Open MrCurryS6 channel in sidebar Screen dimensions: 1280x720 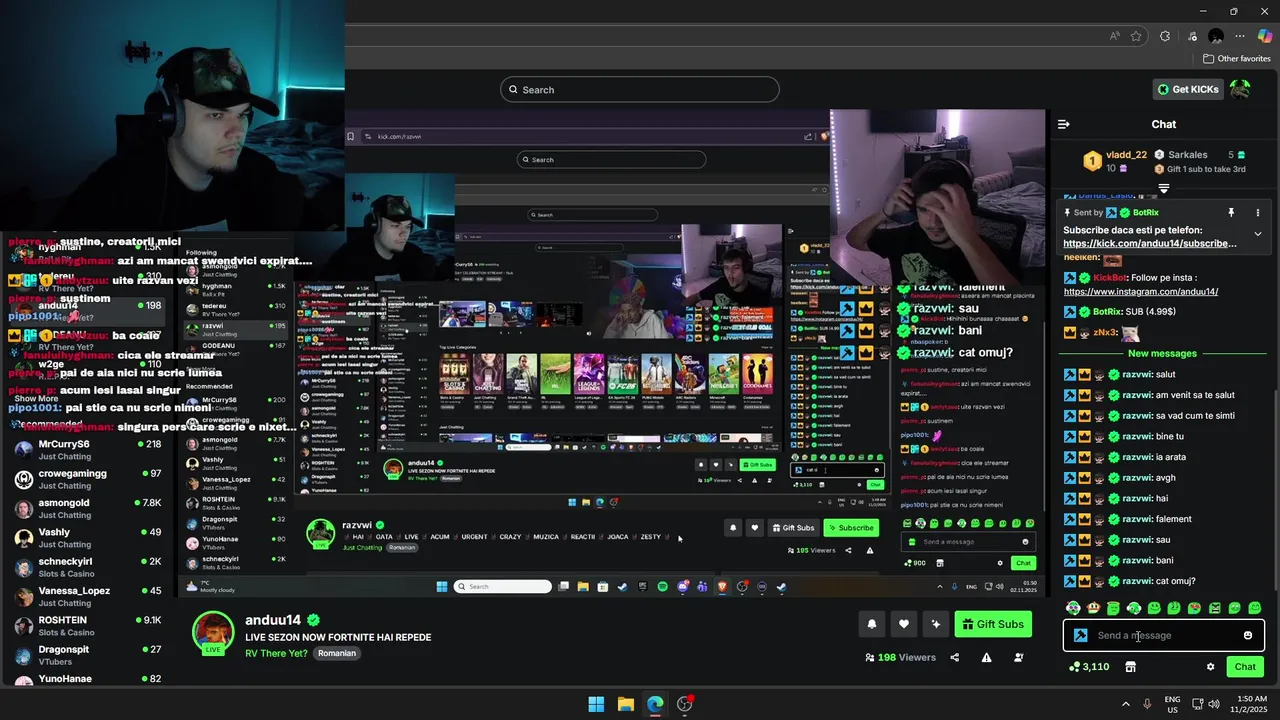tap(88, 449)
